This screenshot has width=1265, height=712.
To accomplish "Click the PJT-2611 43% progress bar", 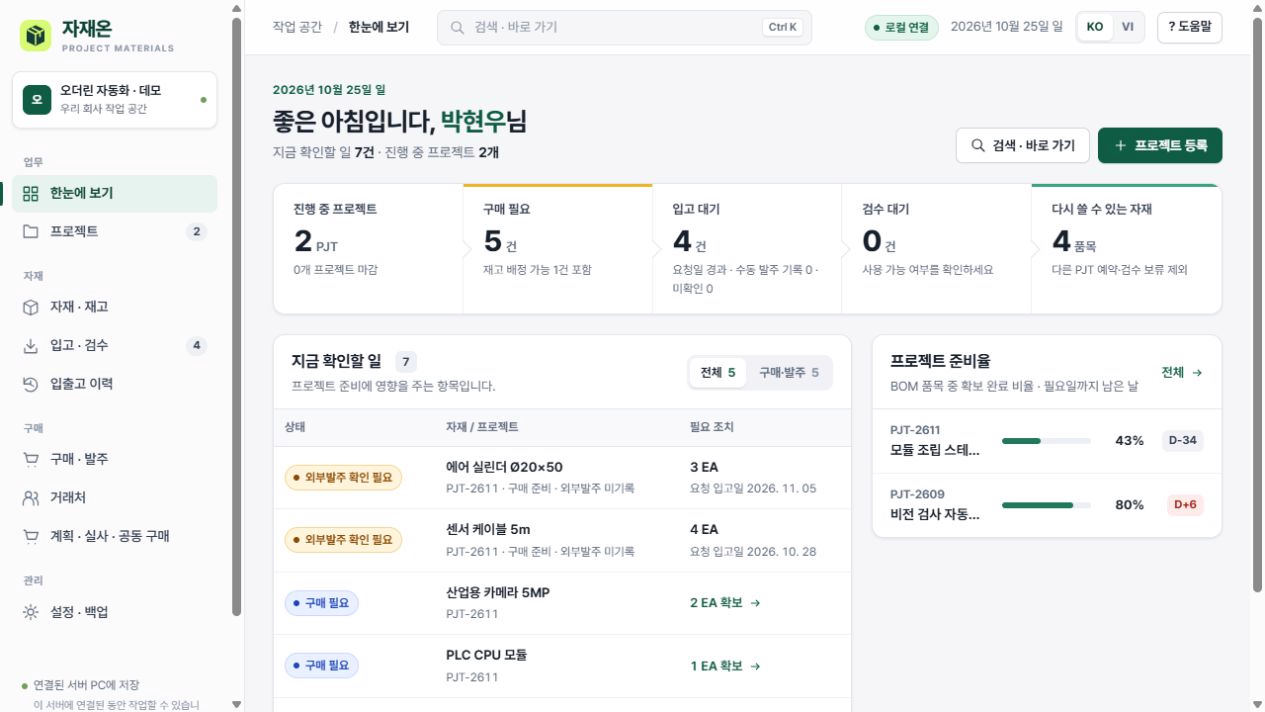I will tap(1046, 441).
